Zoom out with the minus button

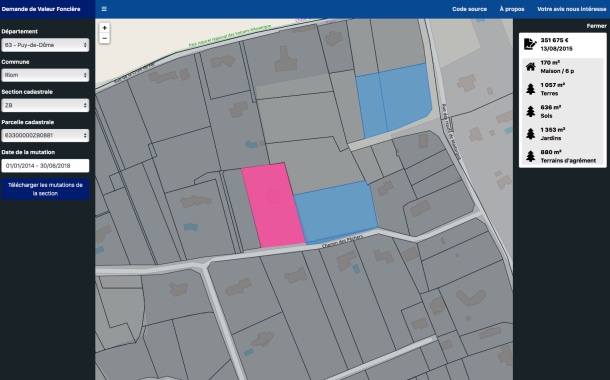(104, 38)
